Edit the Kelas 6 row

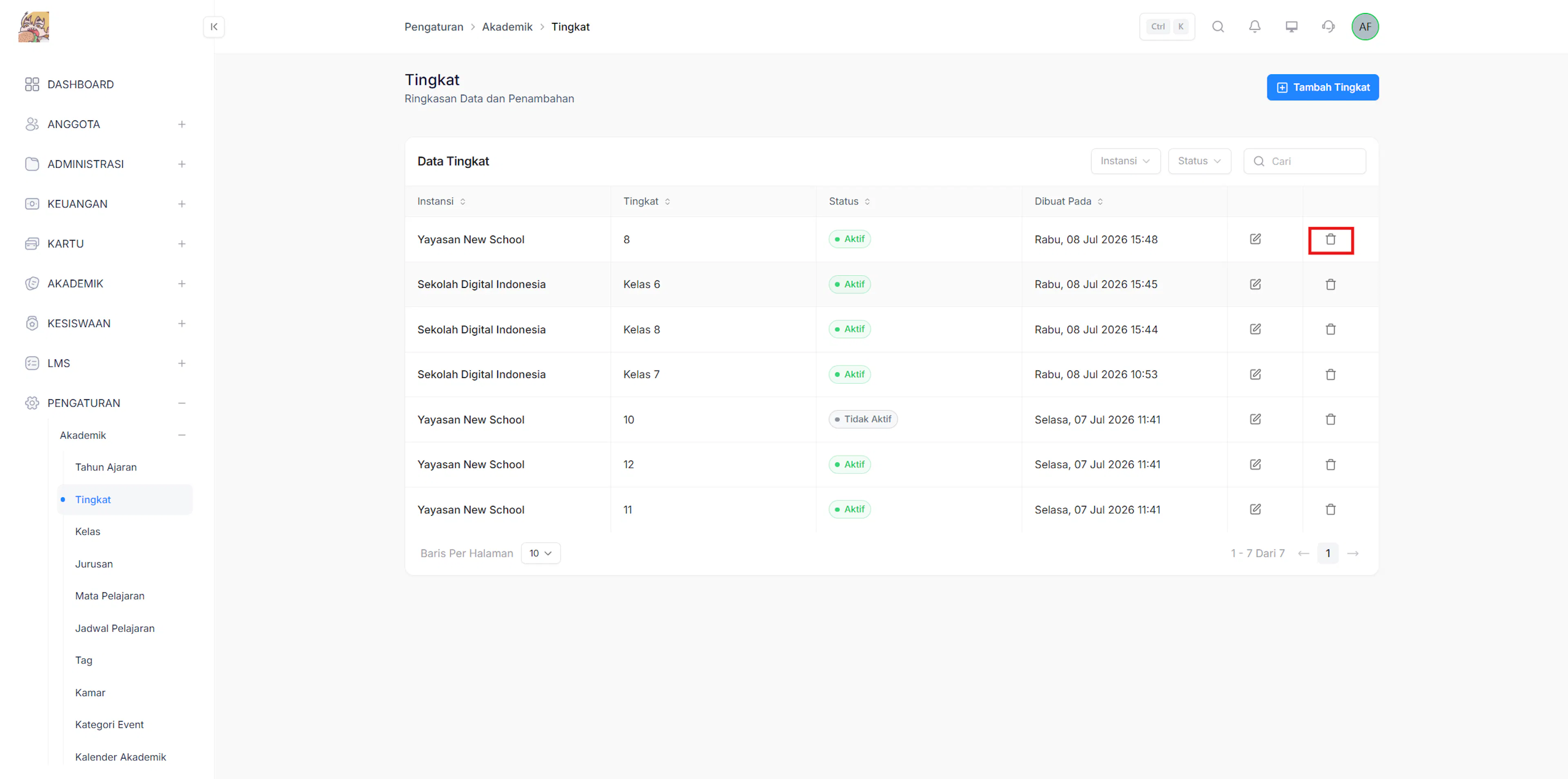tap(1255, 284)
